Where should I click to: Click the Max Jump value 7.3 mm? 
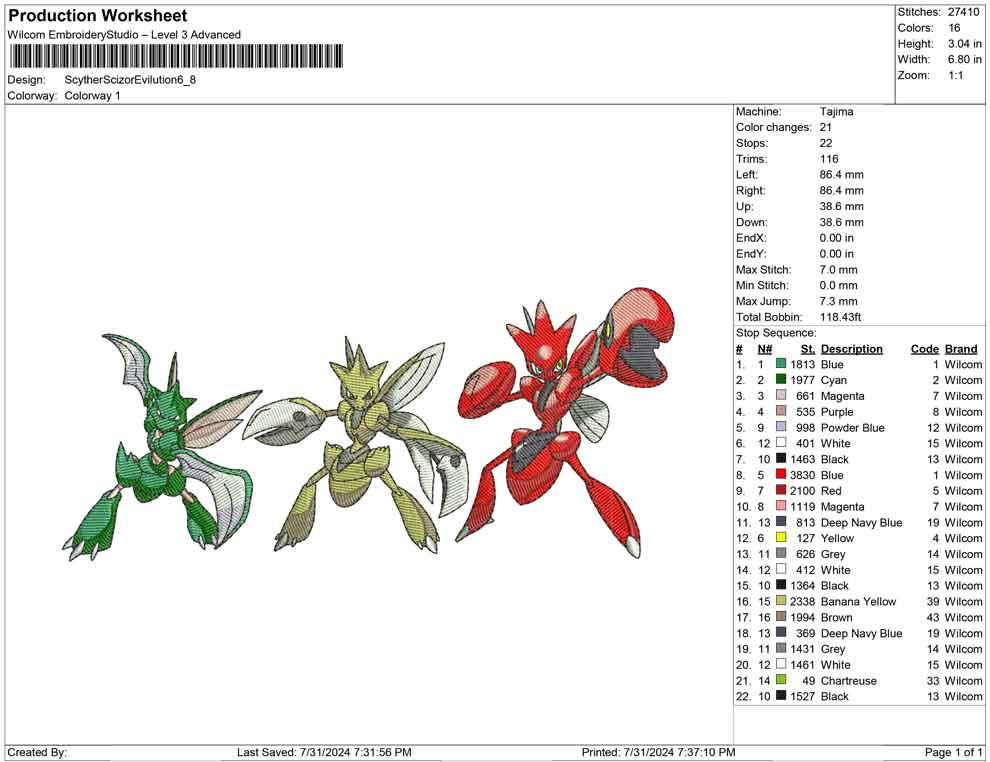[838, 301]
